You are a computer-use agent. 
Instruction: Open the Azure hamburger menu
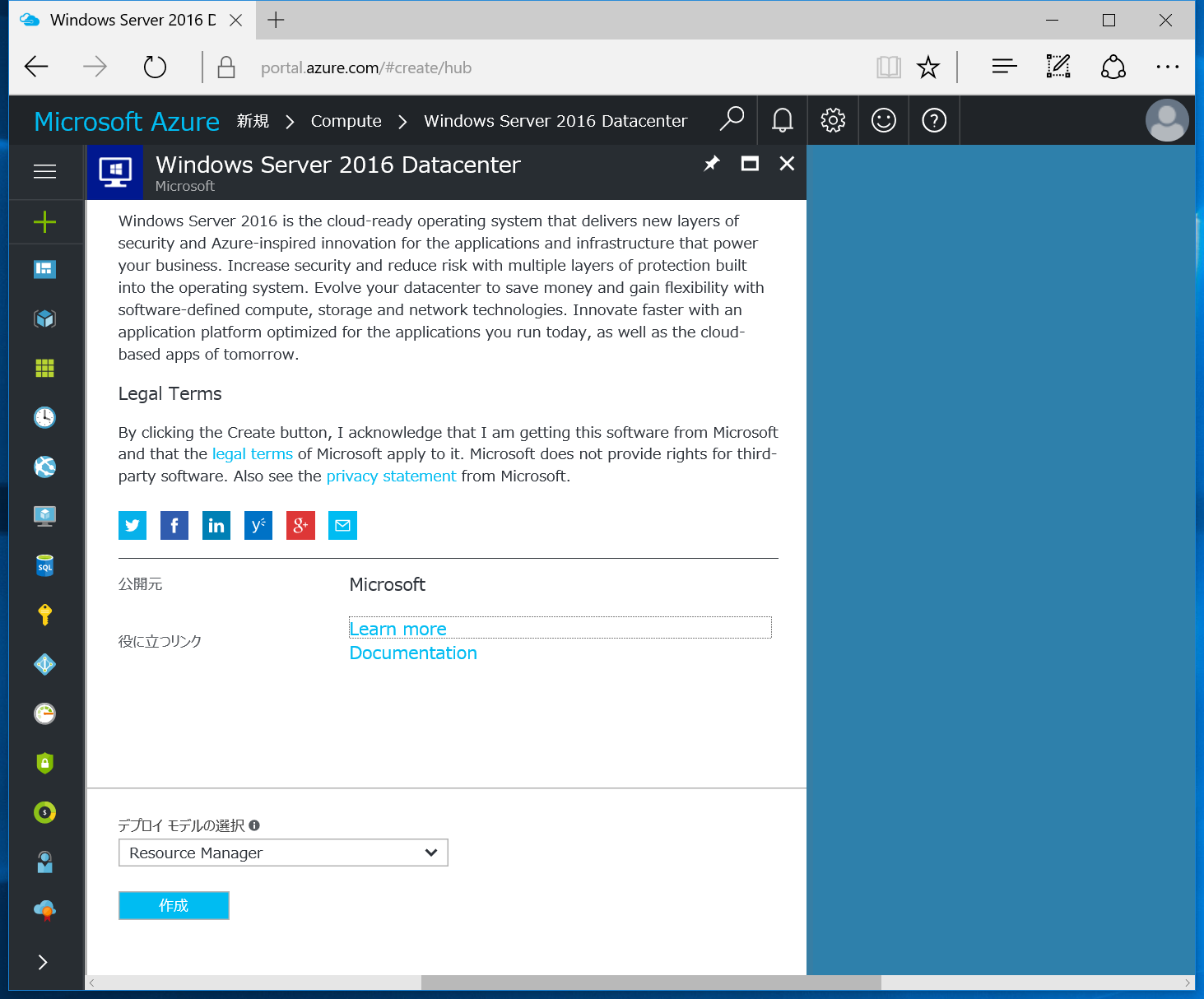[x=44, y=171]
